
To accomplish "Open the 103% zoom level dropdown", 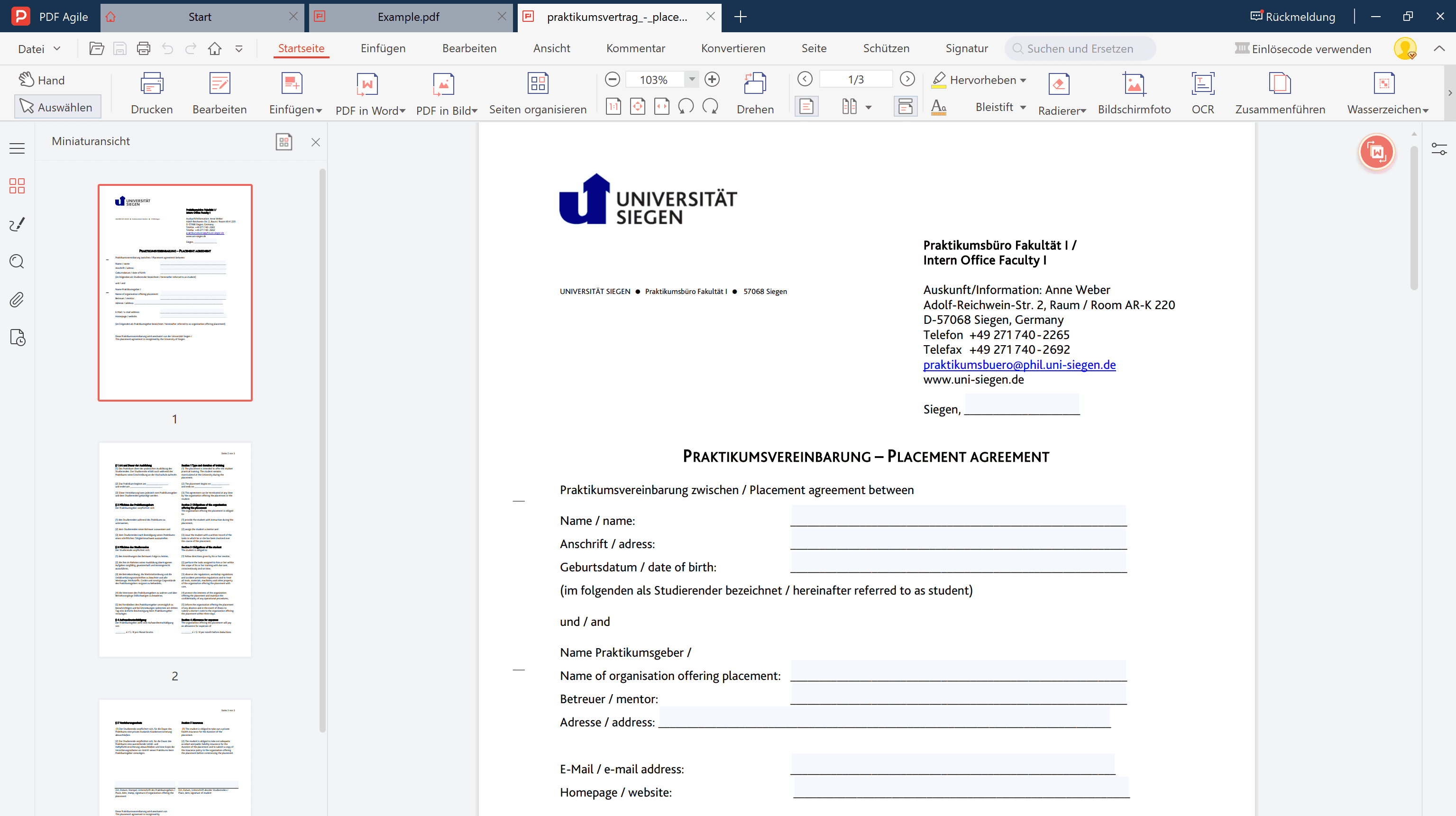I will pos(692,79).
